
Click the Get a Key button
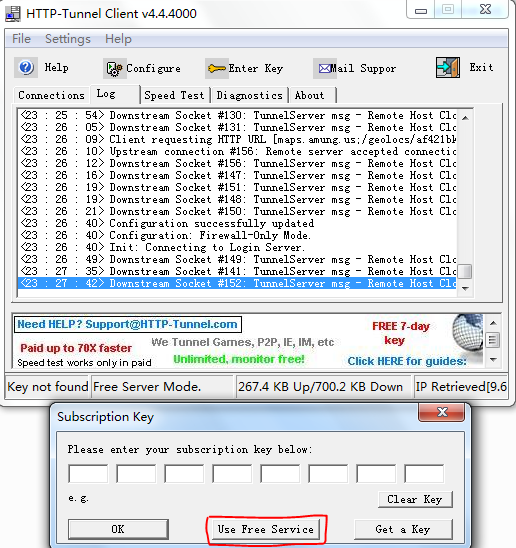[x=403, y=529]
